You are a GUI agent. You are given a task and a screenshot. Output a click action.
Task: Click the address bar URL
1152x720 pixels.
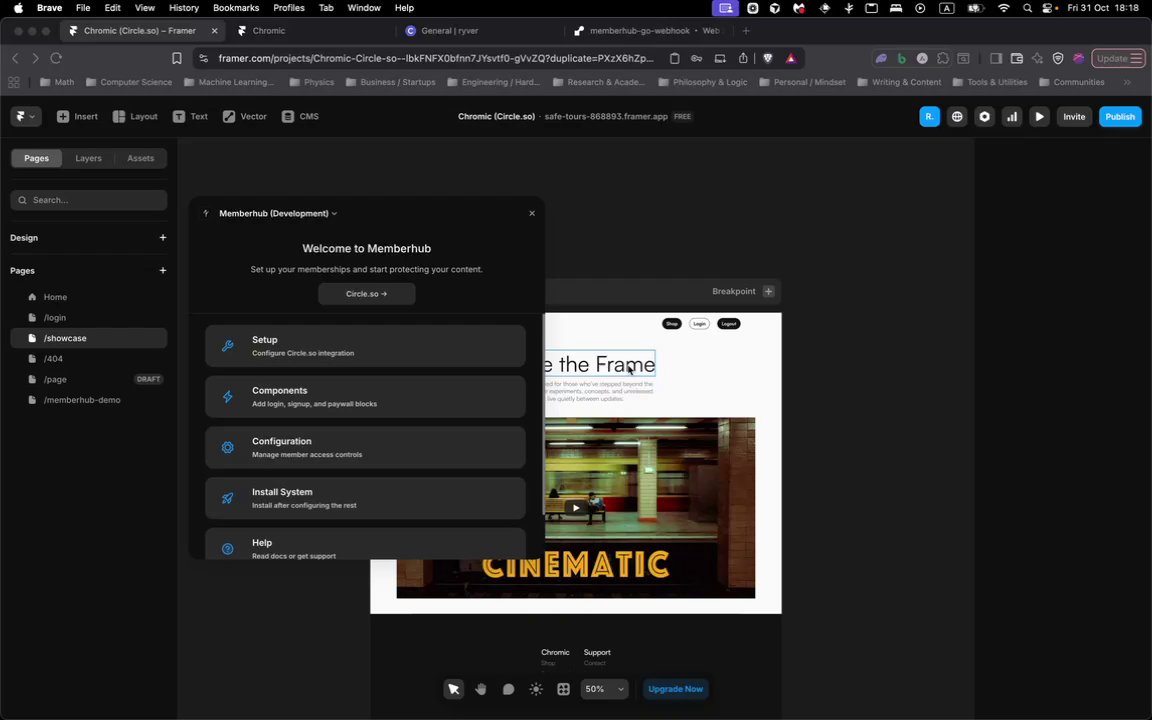click(x=436, y=58)
